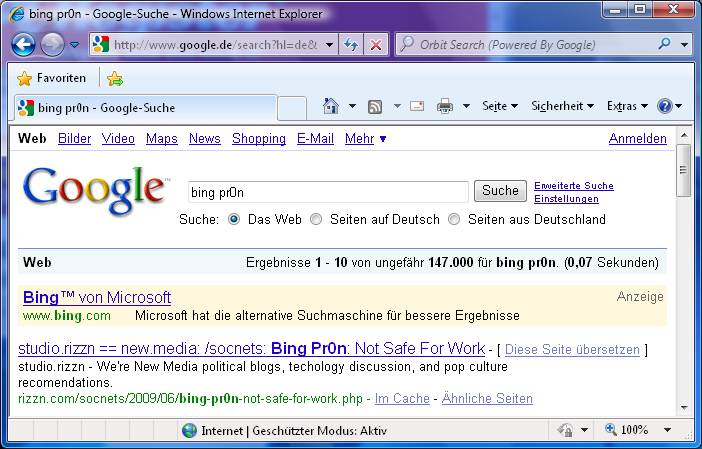Expand the zoom level dropdown arrow
Viewport: 702px width, 449px height.
point(667,430)
